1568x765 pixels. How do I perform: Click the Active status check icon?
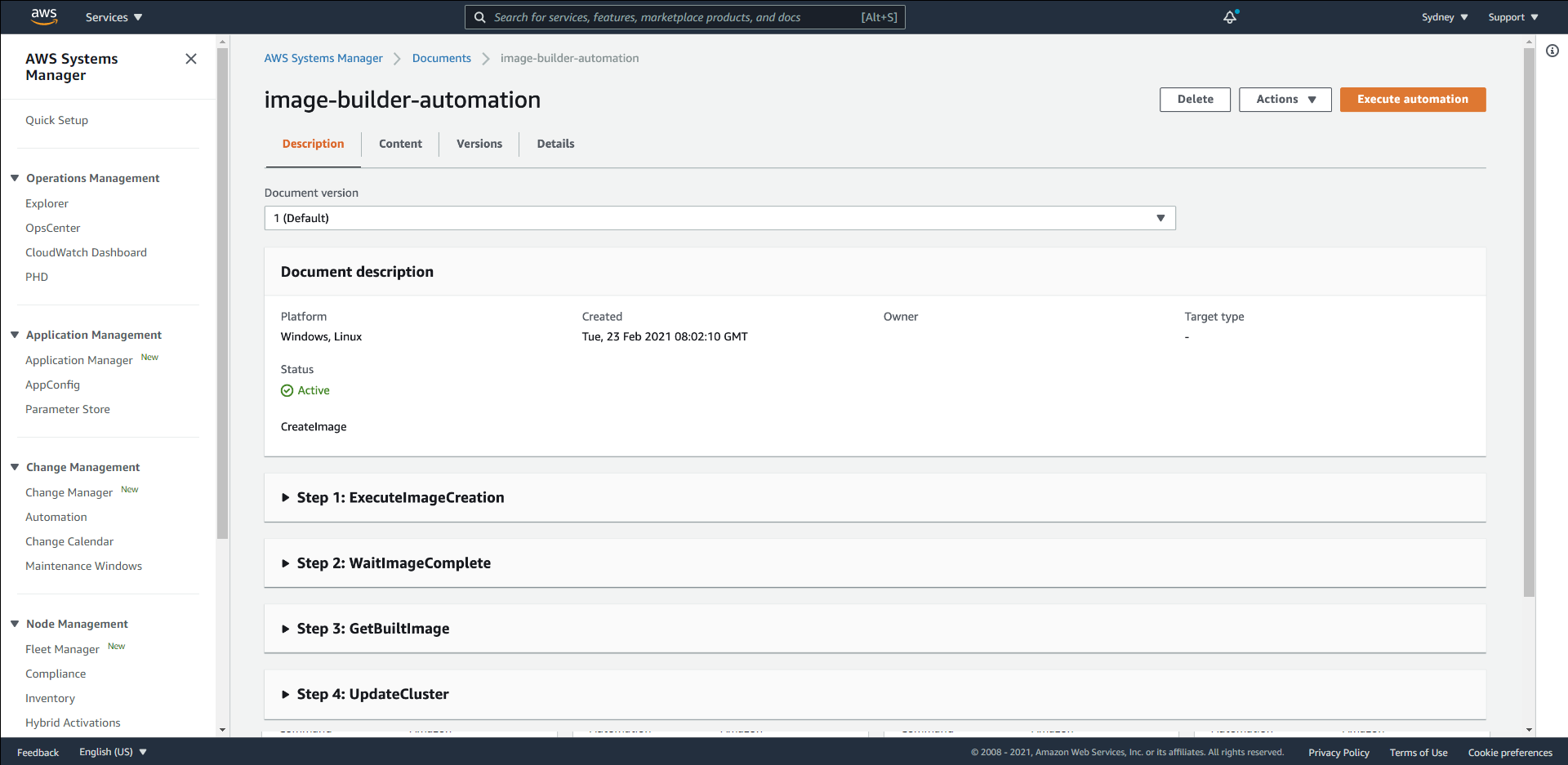[x=287, y=391]
